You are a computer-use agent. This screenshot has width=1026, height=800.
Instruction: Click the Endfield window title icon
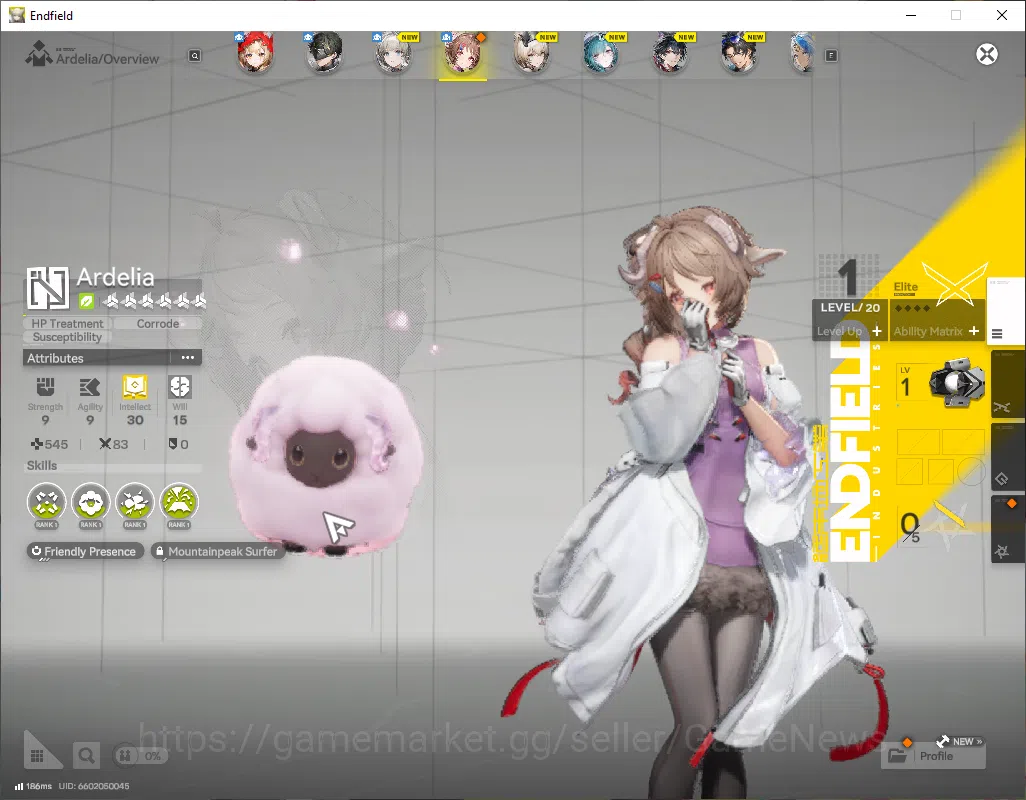pyautogui.click(x=16, y=15)
